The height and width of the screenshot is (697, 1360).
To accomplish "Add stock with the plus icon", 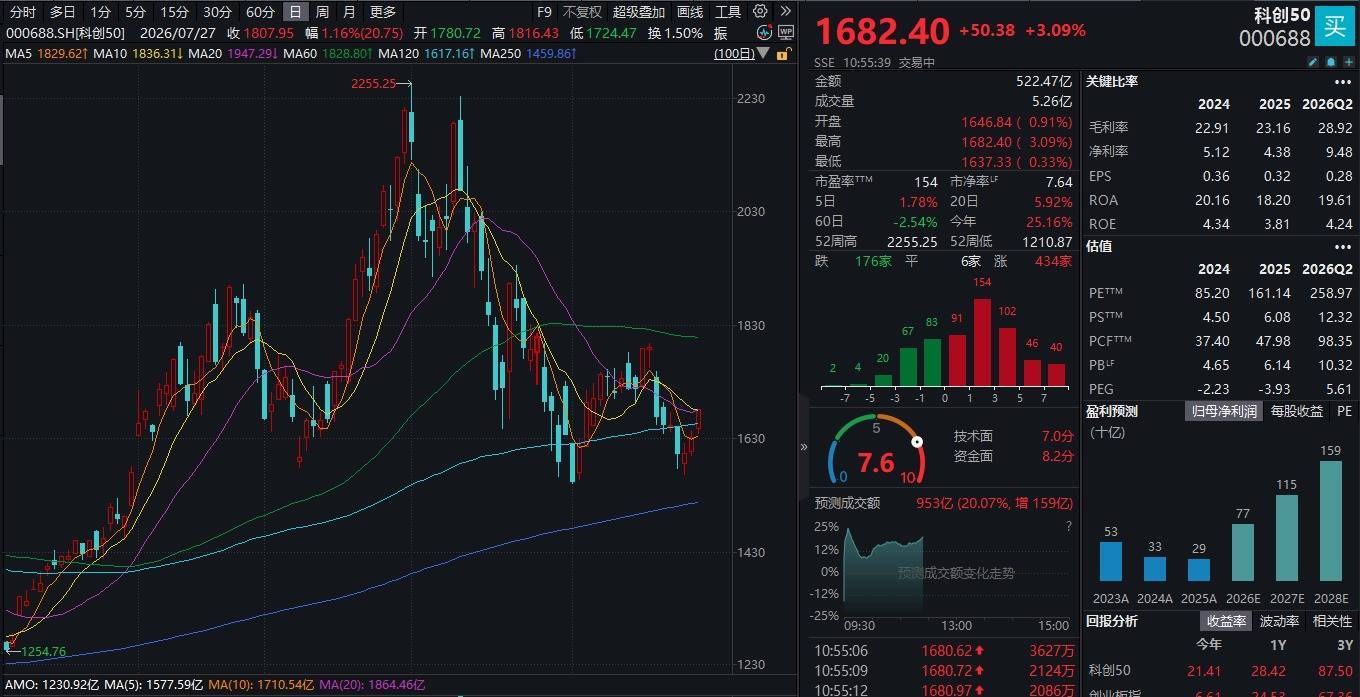I will click(x=1349, y=62).
